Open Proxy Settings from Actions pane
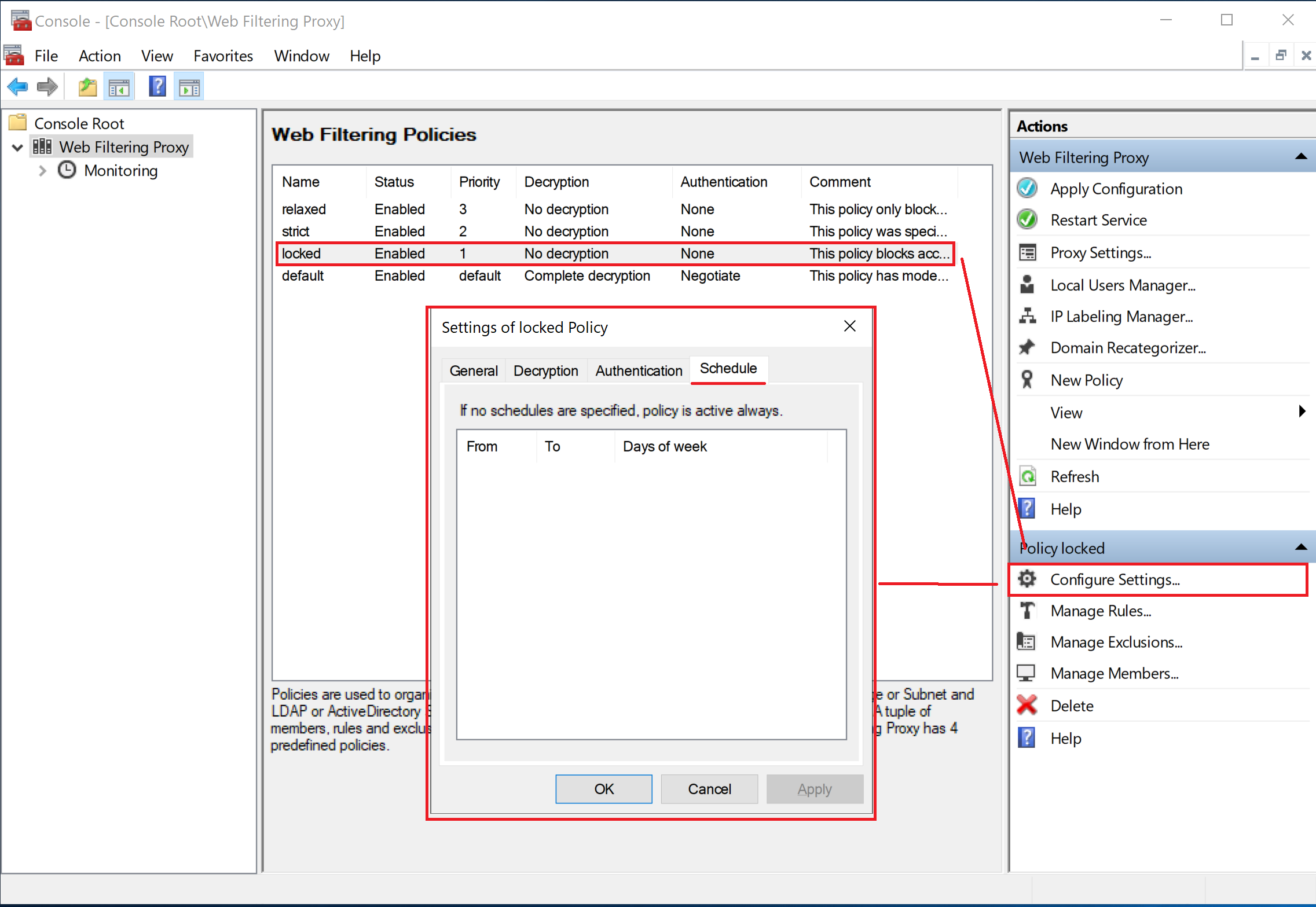 coord(1101,253)
